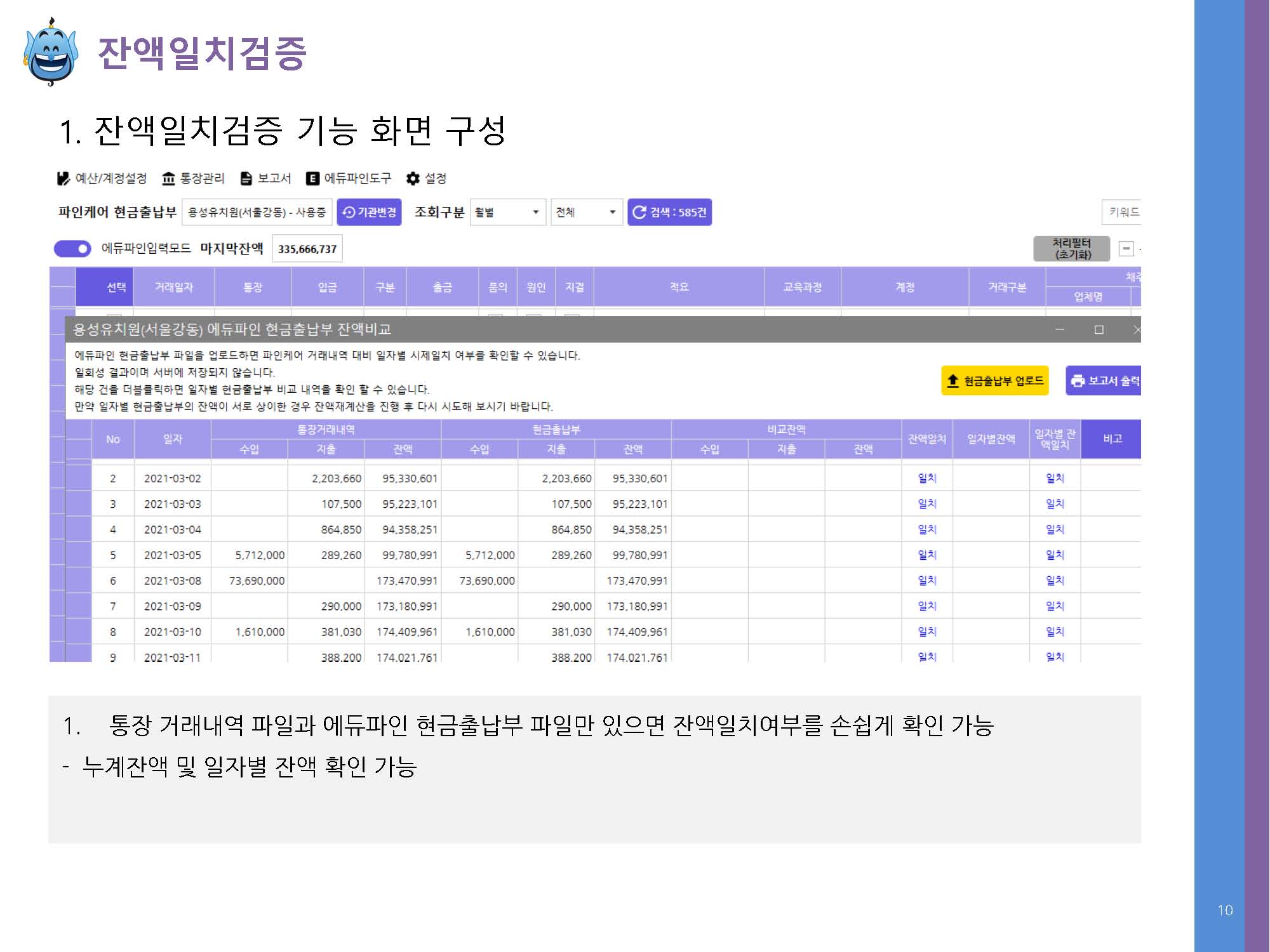Viewport: 1270px width, 952px height.
Task: Select the row dated 2021-03-08
Action: [172, 581]
